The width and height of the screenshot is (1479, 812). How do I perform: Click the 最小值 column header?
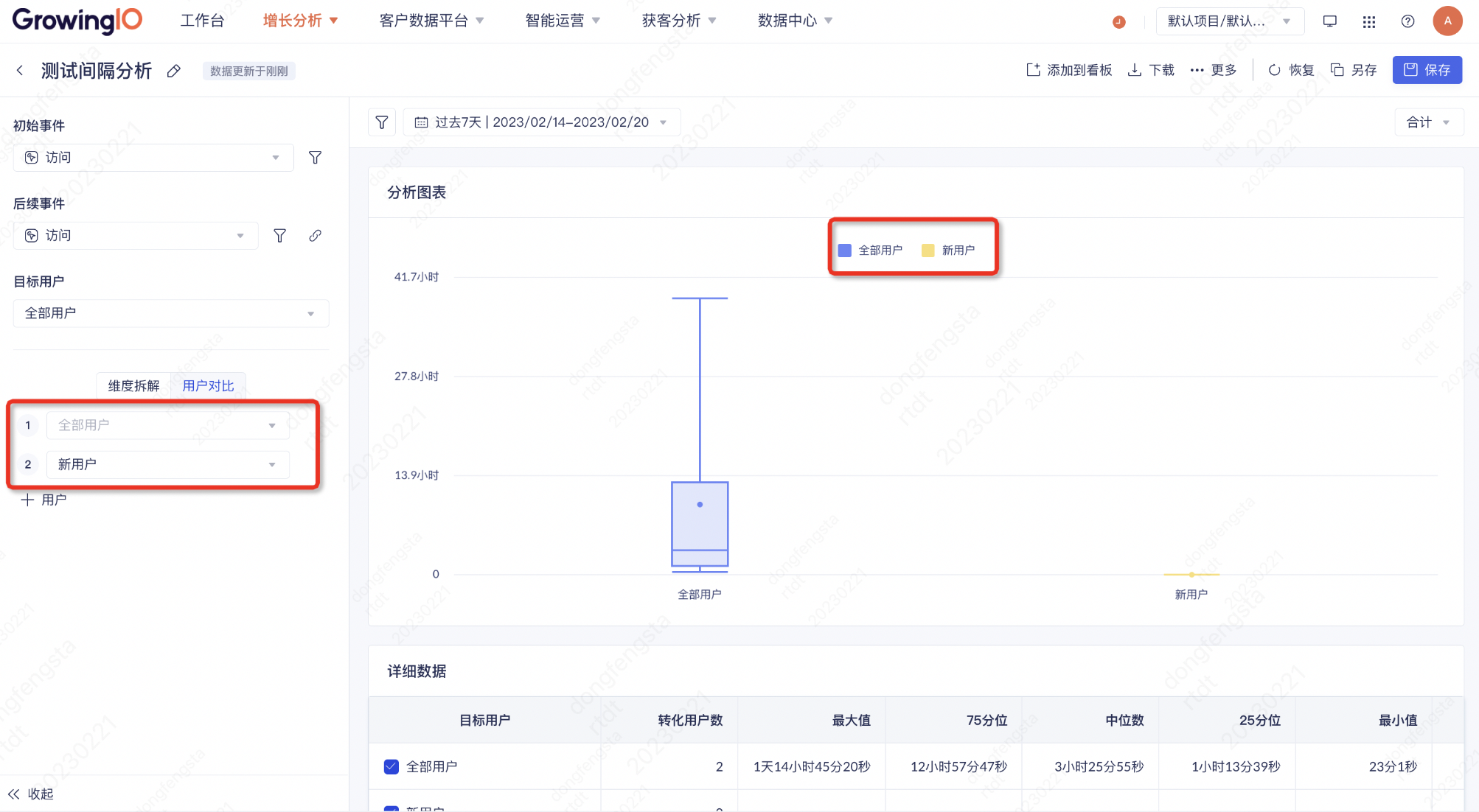pyautogui.click(x=1398, y=721)
